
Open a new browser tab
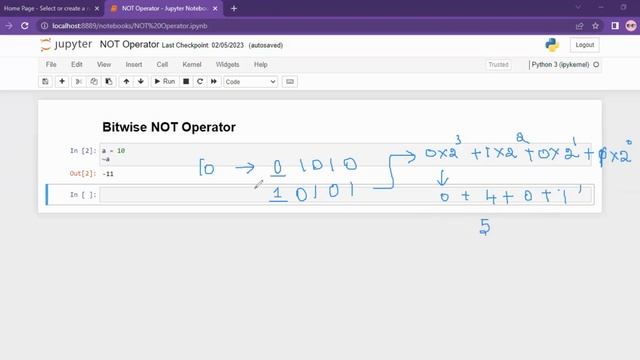pyautogui.click(x=234, y=8)
